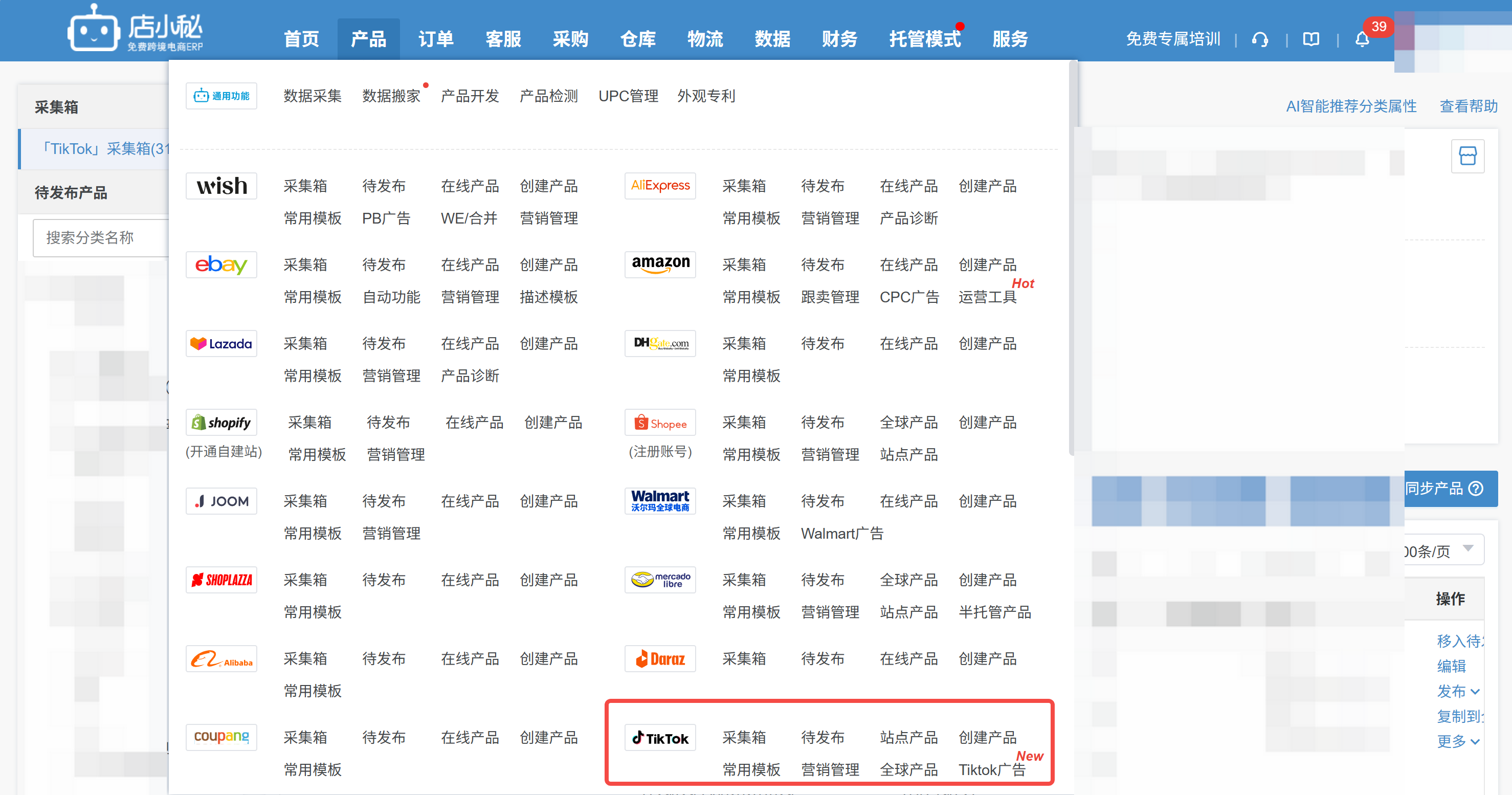This screenshot has height=795, width=1512.
Task: Click the Walmart platform logo
Action: (x=660, y=500)
